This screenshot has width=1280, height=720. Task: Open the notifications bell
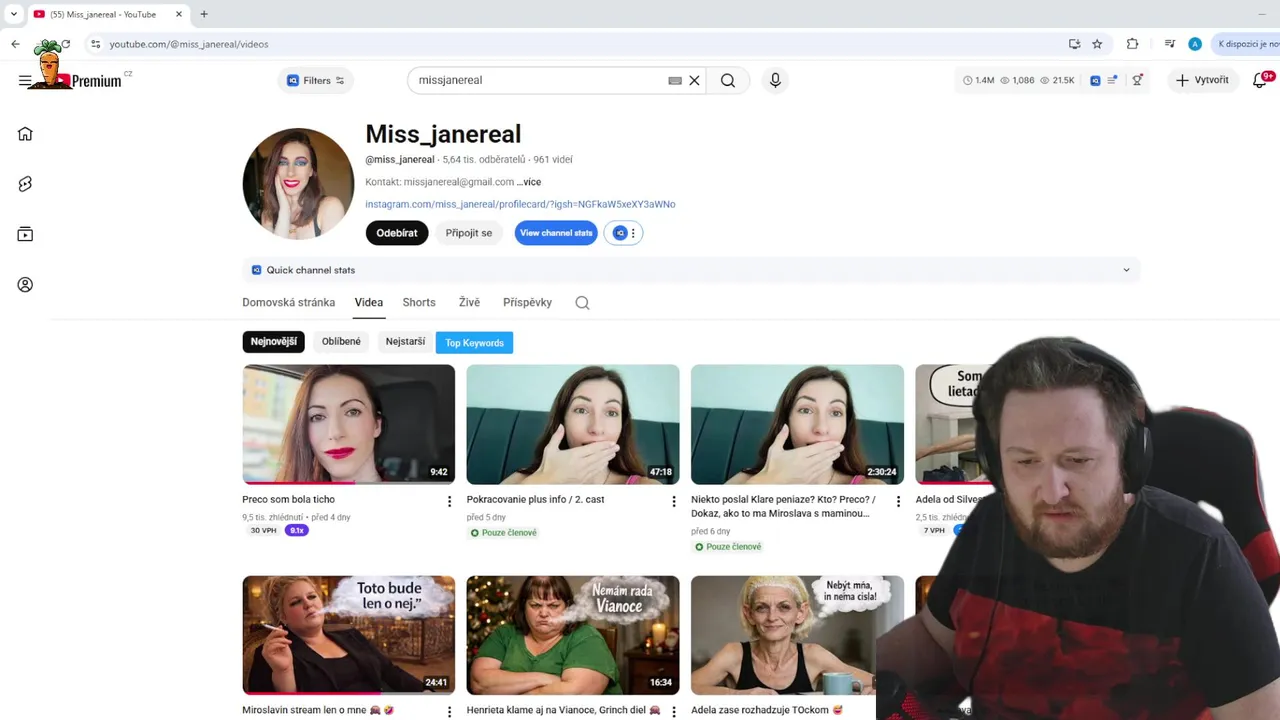pos(1260,80)
